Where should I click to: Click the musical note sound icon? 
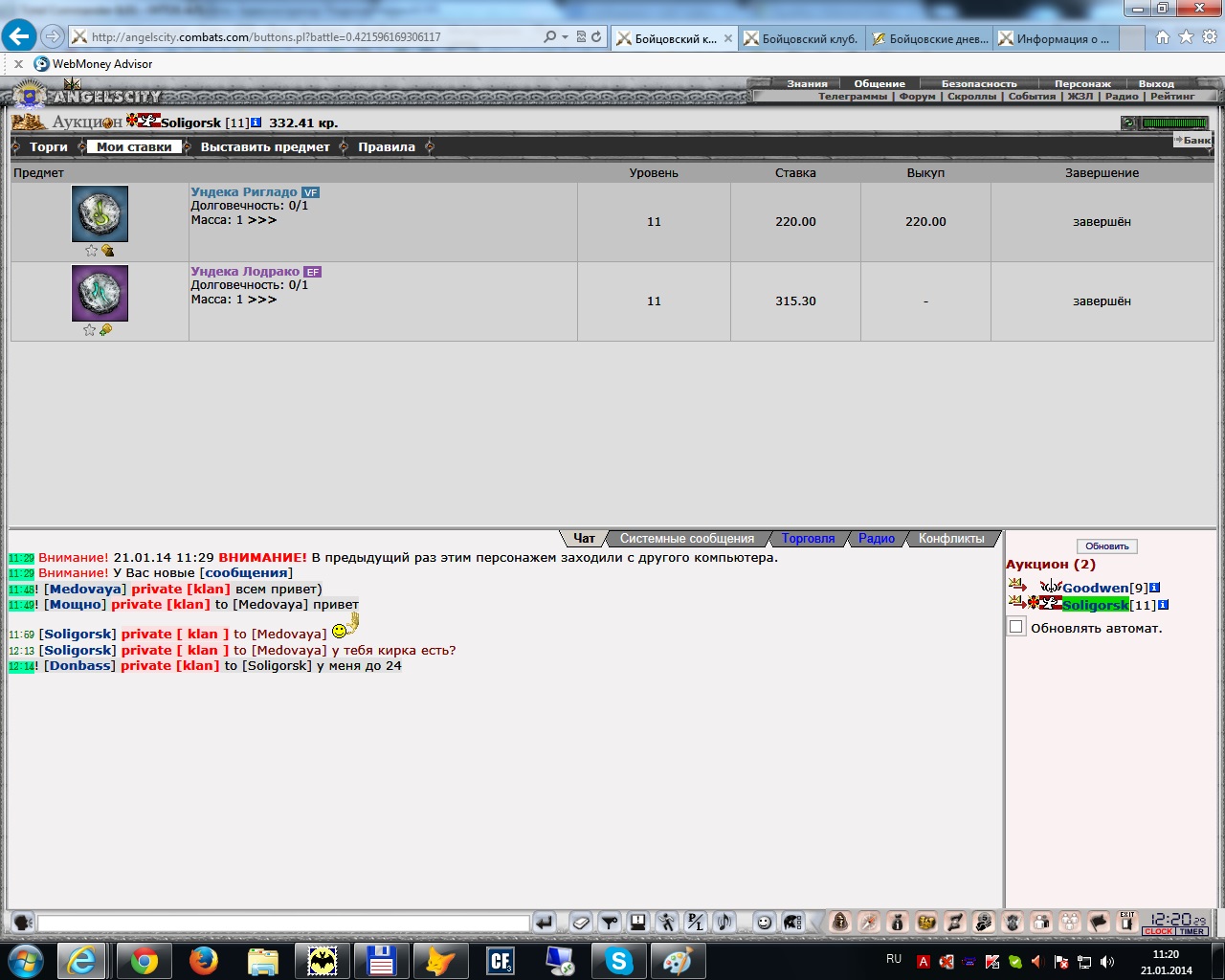pyautogui.click(x=724, y=923)
